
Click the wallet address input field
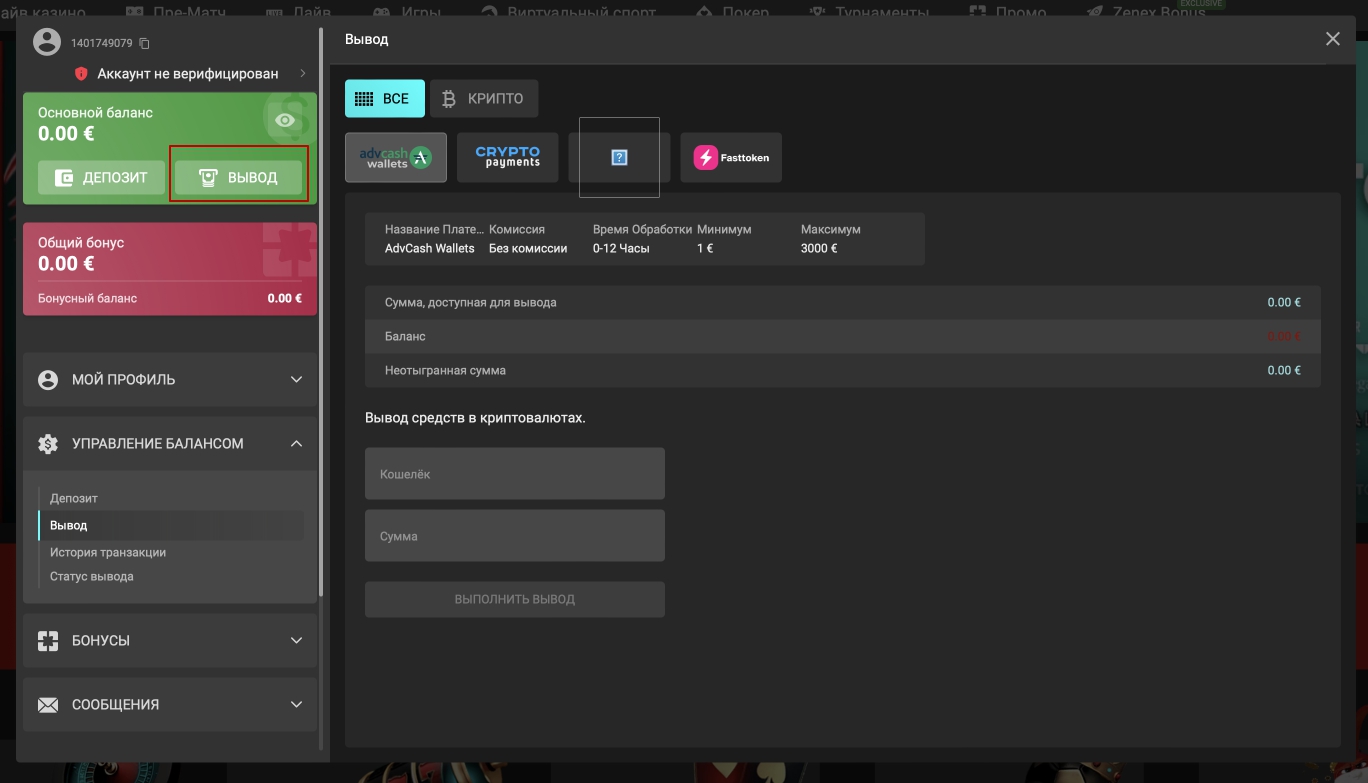tap(514, 474)
